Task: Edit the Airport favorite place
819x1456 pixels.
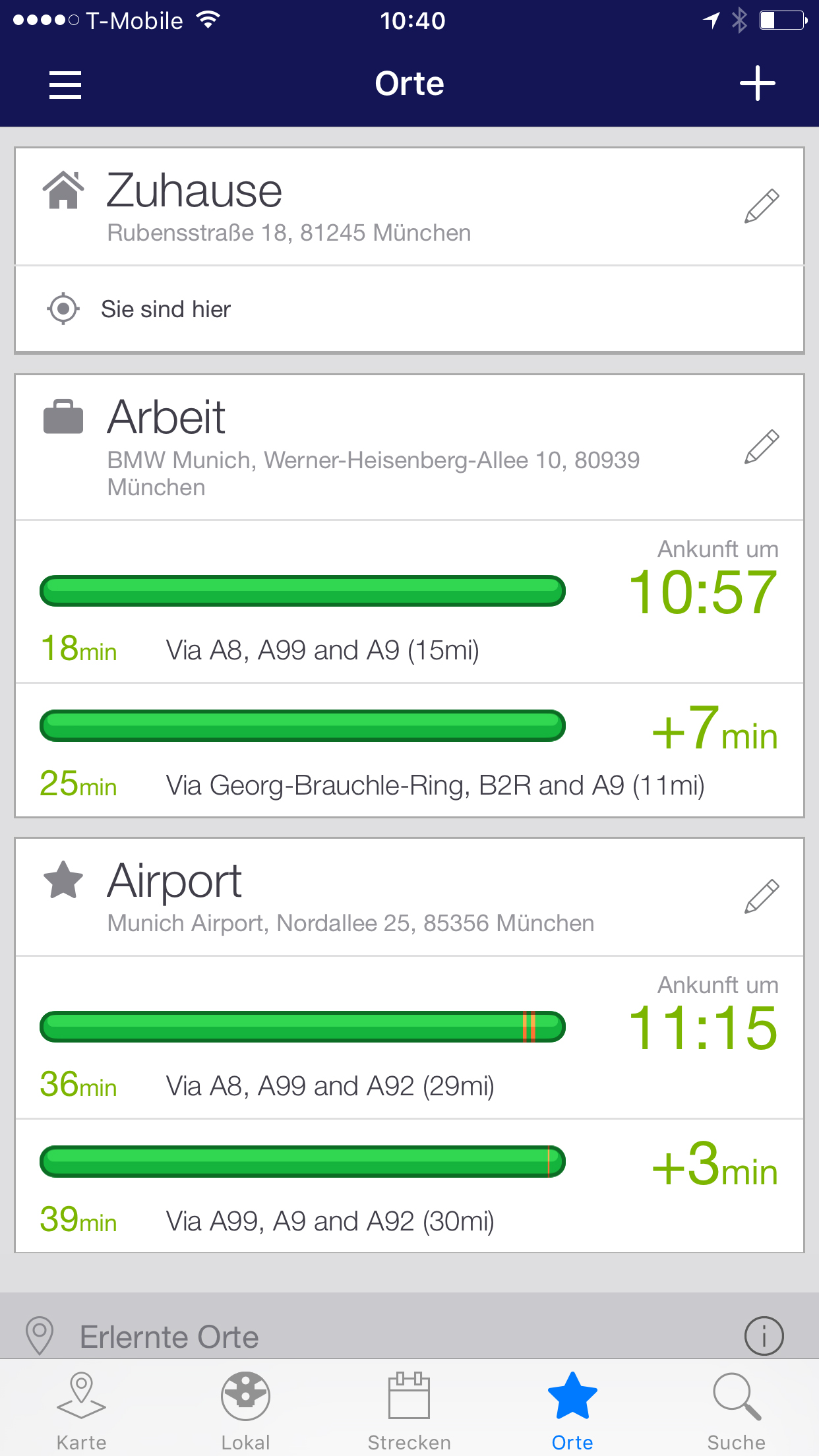Action: click(x=762, y=896)
